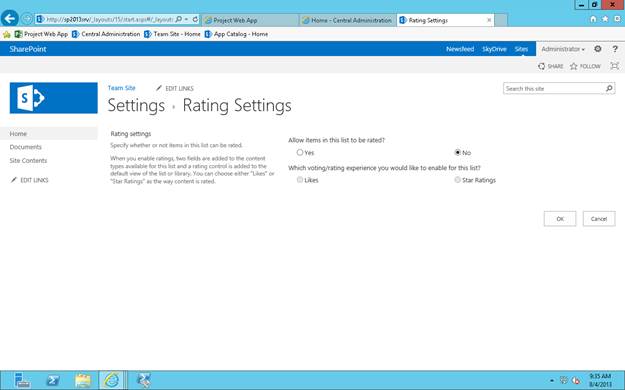Click the Internet Explorer taskbar icon
625x390 pixels.
click(112, 380)
